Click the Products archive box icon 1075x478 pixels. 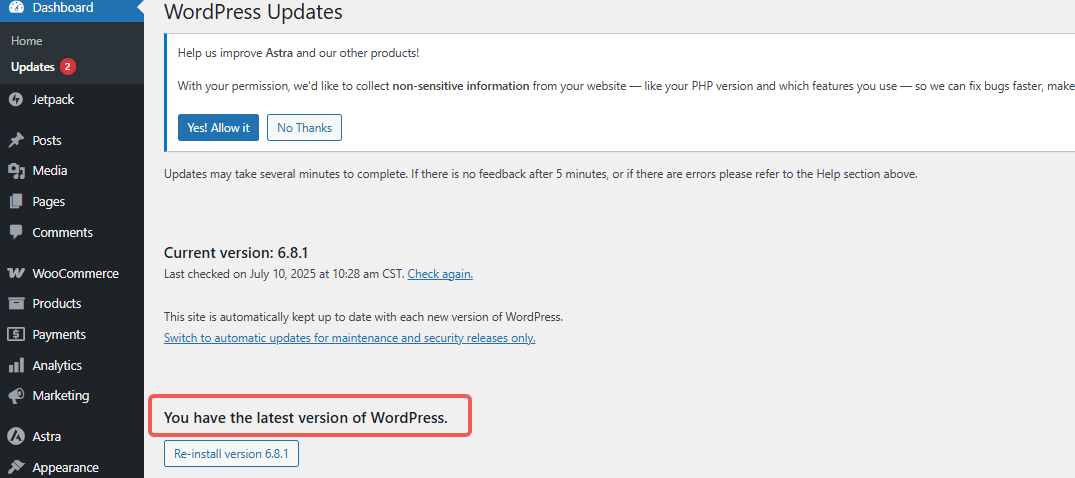point(16,303)
